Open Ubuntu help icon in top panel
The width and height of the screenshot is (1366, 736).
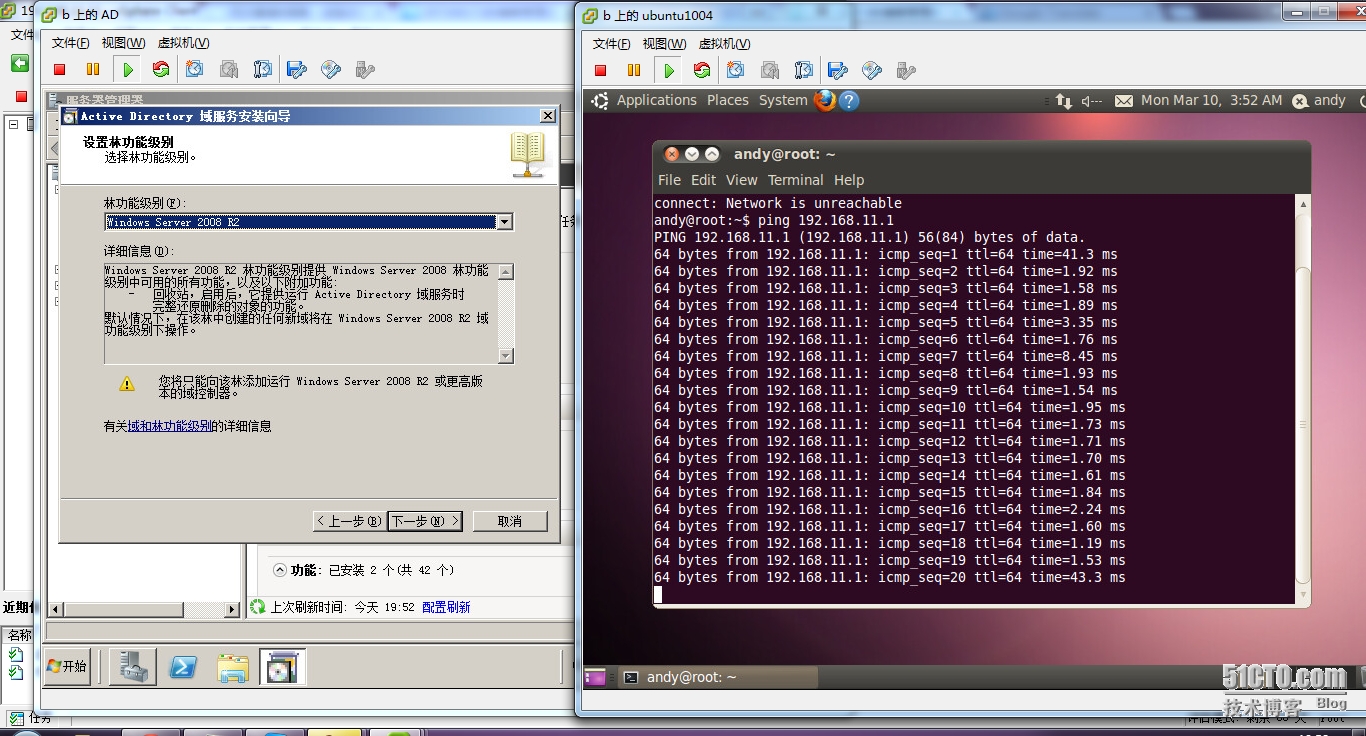point(849,101)
